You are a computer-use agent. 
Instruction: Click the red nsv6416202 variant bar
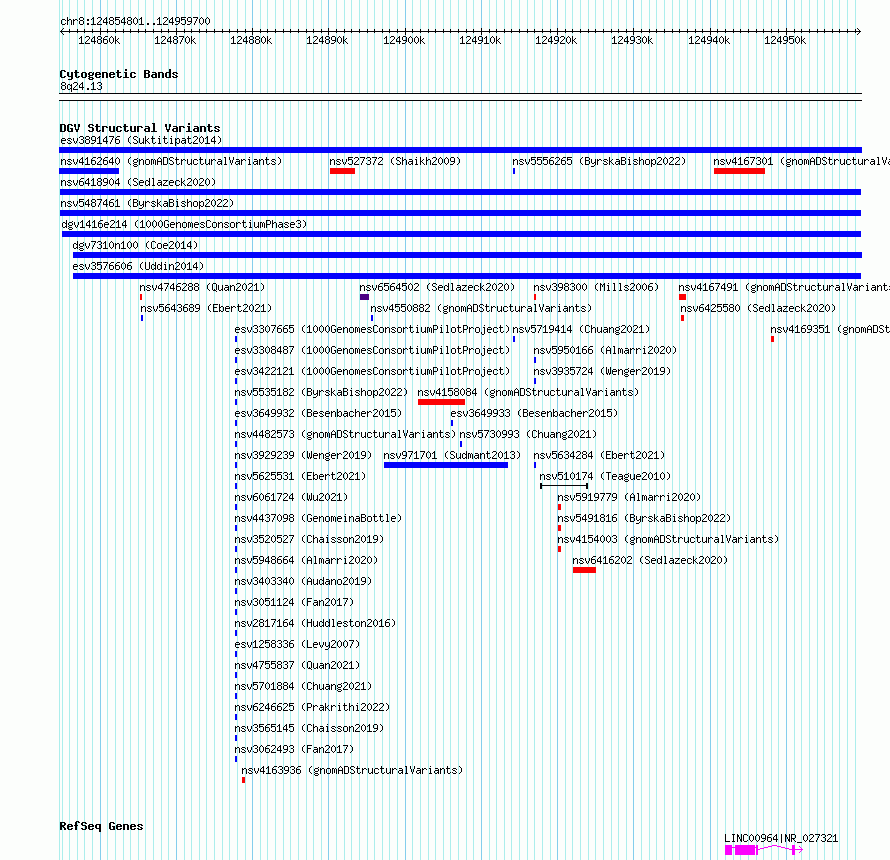tap(584, 570)
